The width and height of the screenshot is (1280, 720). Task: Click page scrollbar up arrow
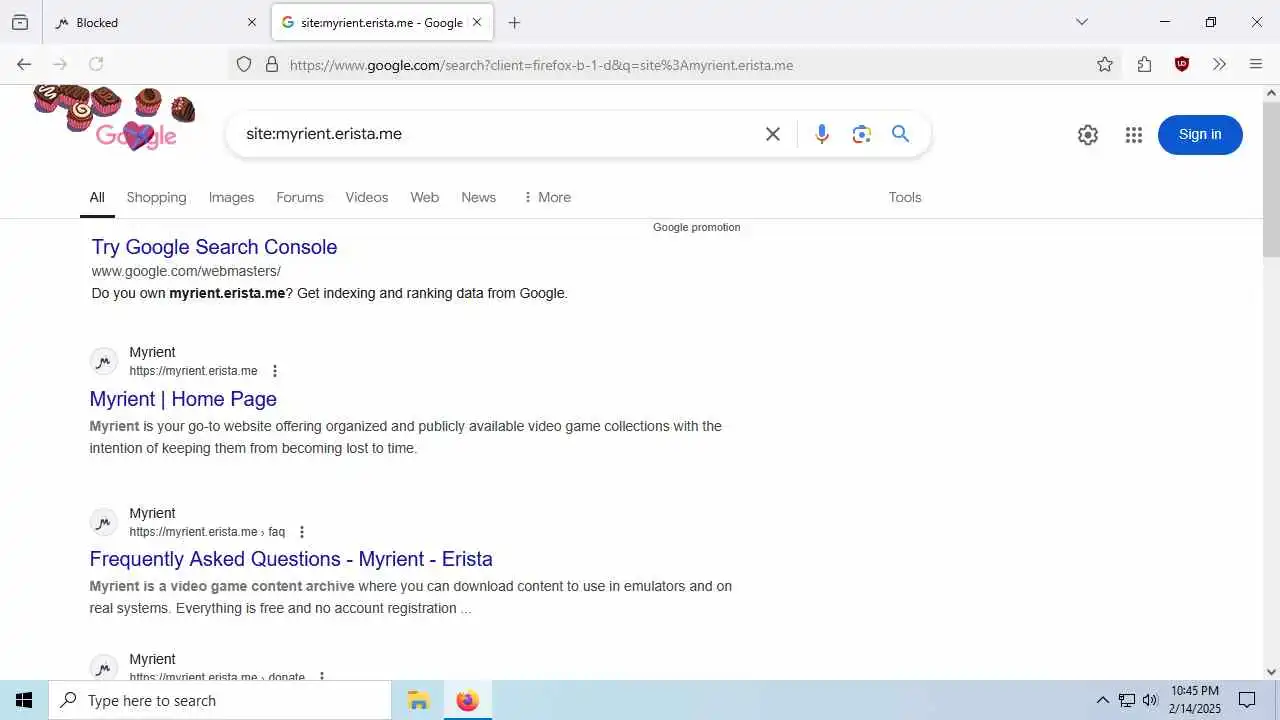1271,93
